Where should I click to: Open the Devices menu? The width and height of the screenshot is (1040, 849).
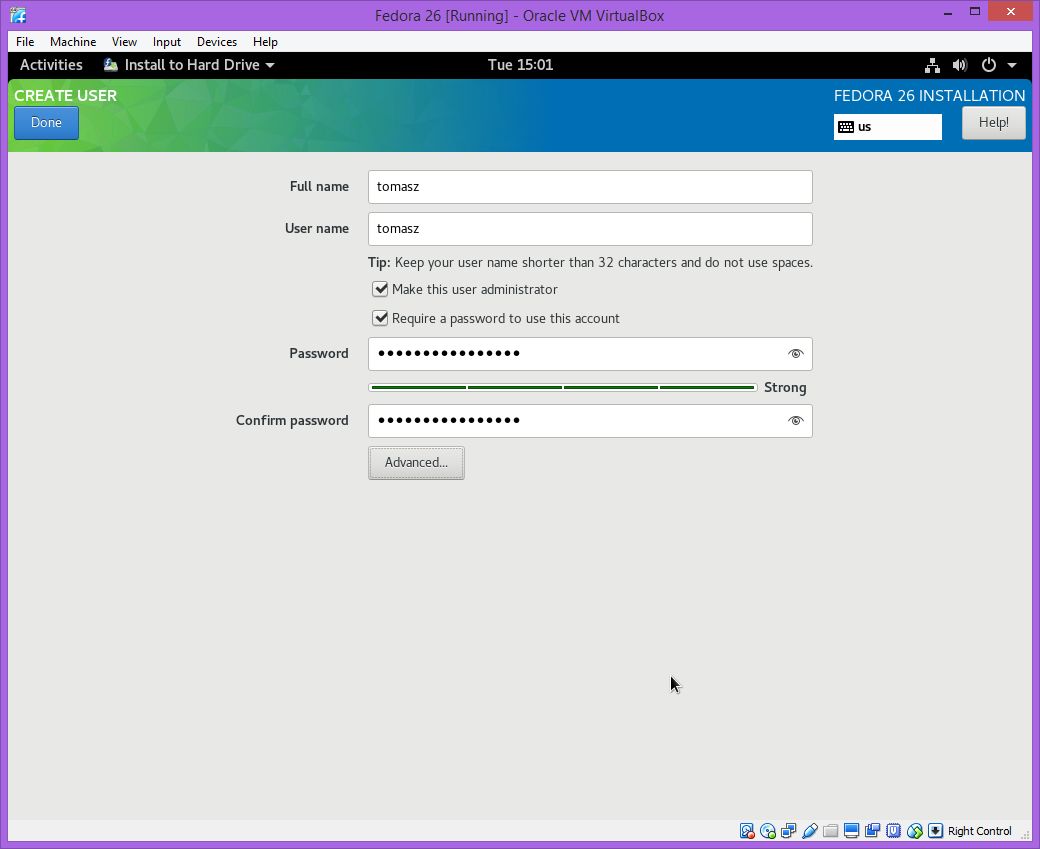point(217,42)
